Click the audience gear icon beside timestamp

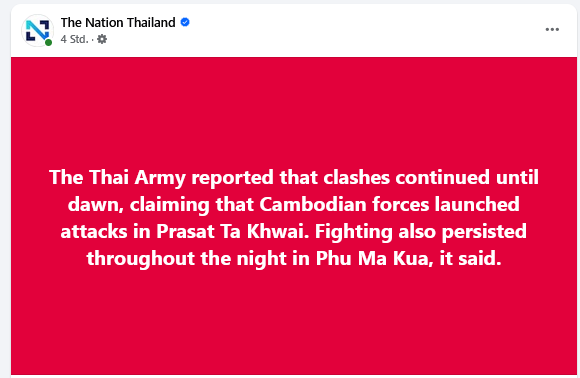tap(102, 39)
